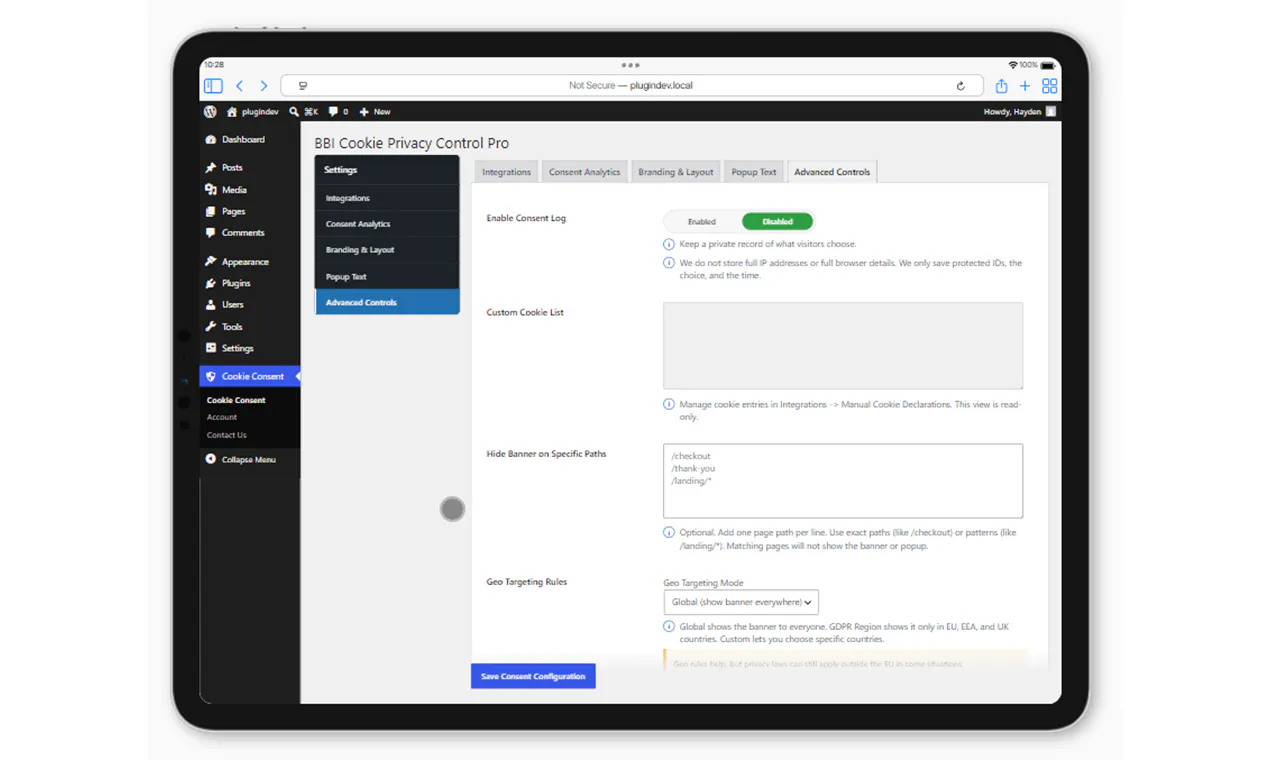The width and height of the screenshot is (1270, 760).
Task: Click info icon beside IP addresses note
Action: tap(669, 264)
